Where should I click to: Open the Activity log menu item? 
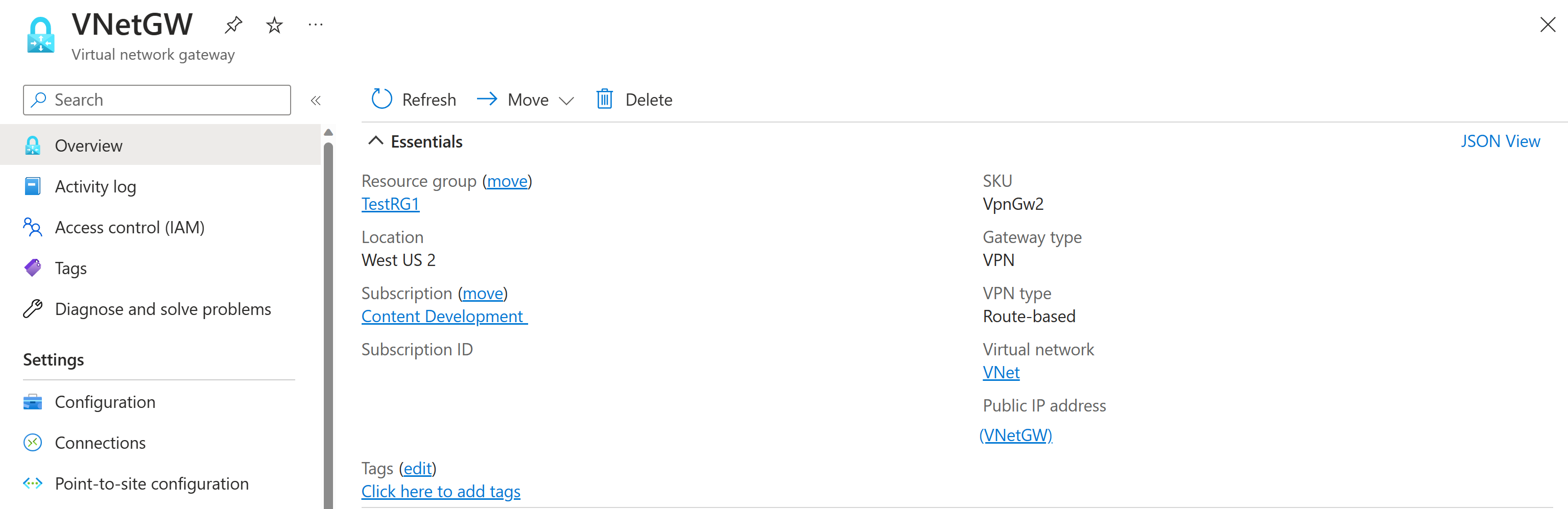coord(95,187)
